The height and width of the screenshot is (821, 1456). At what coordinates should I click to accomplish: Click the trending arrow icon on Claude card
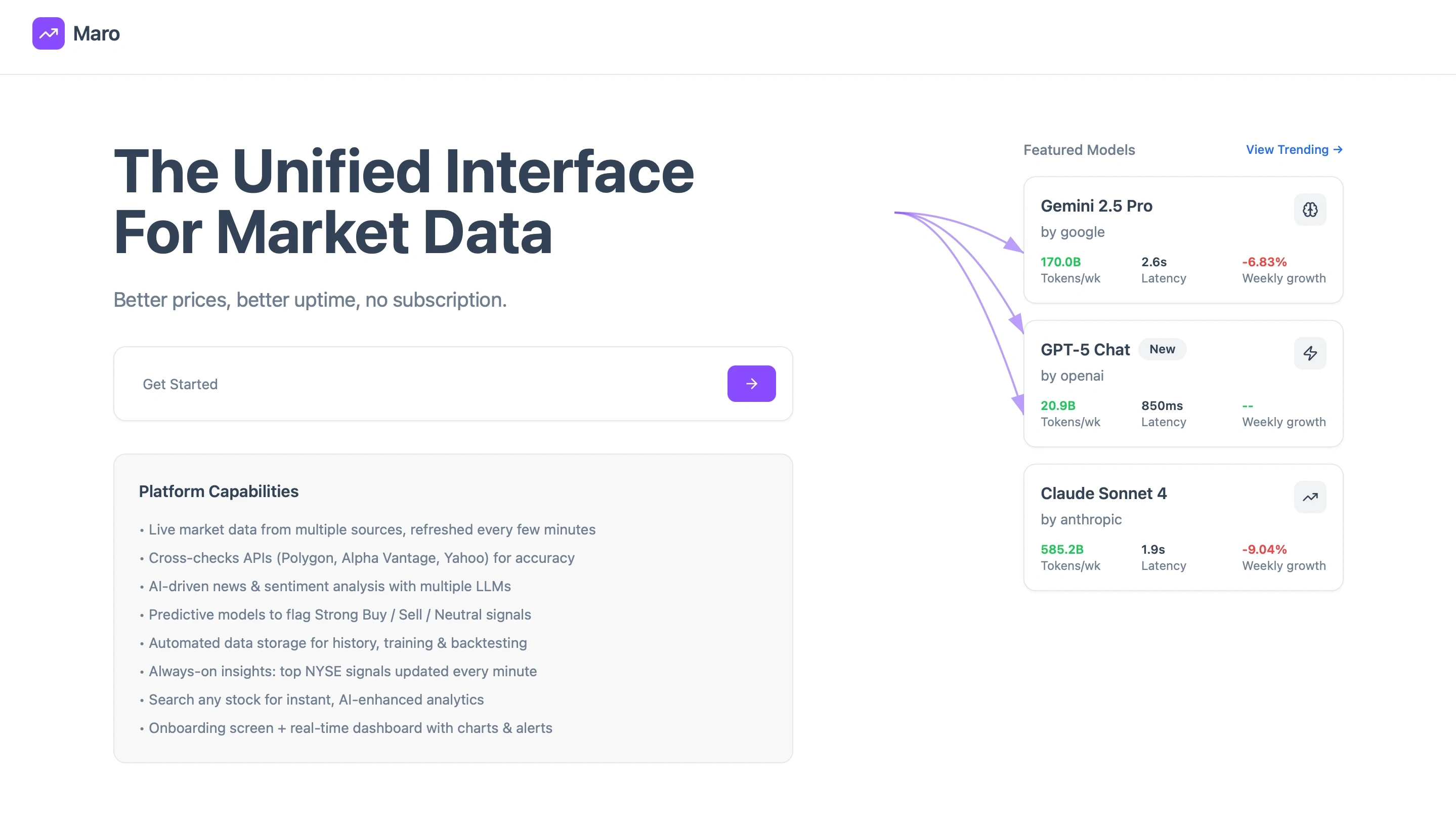[1310, 497]
